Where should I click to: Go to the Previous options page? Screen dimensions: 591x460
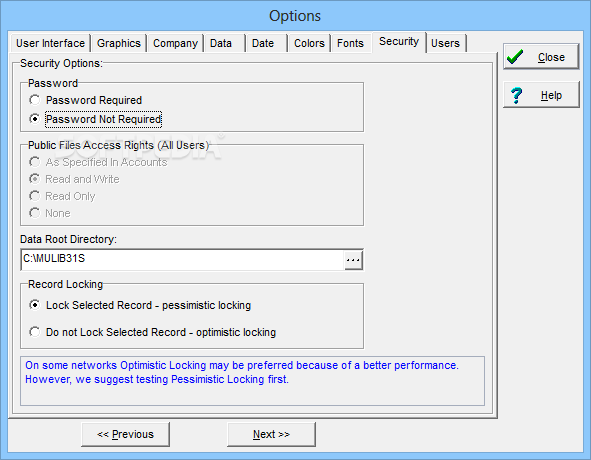click(x=126, y=434)
